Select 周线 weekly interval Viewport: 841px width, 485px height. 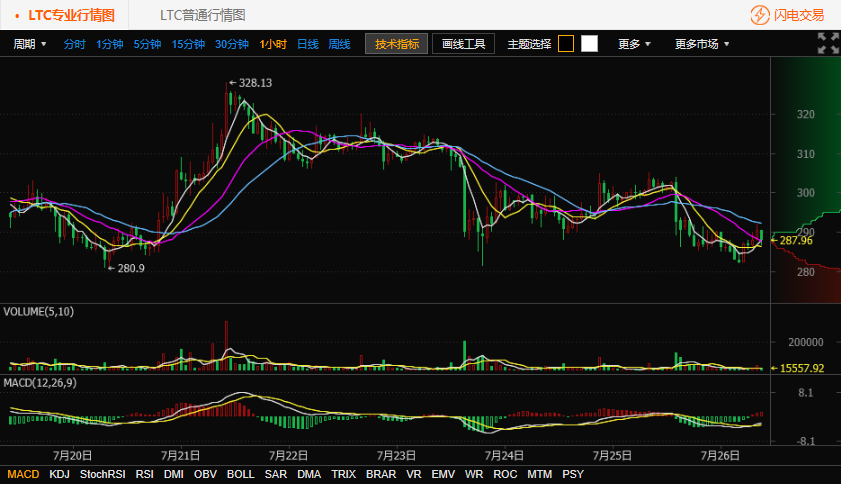pos(340,44)
